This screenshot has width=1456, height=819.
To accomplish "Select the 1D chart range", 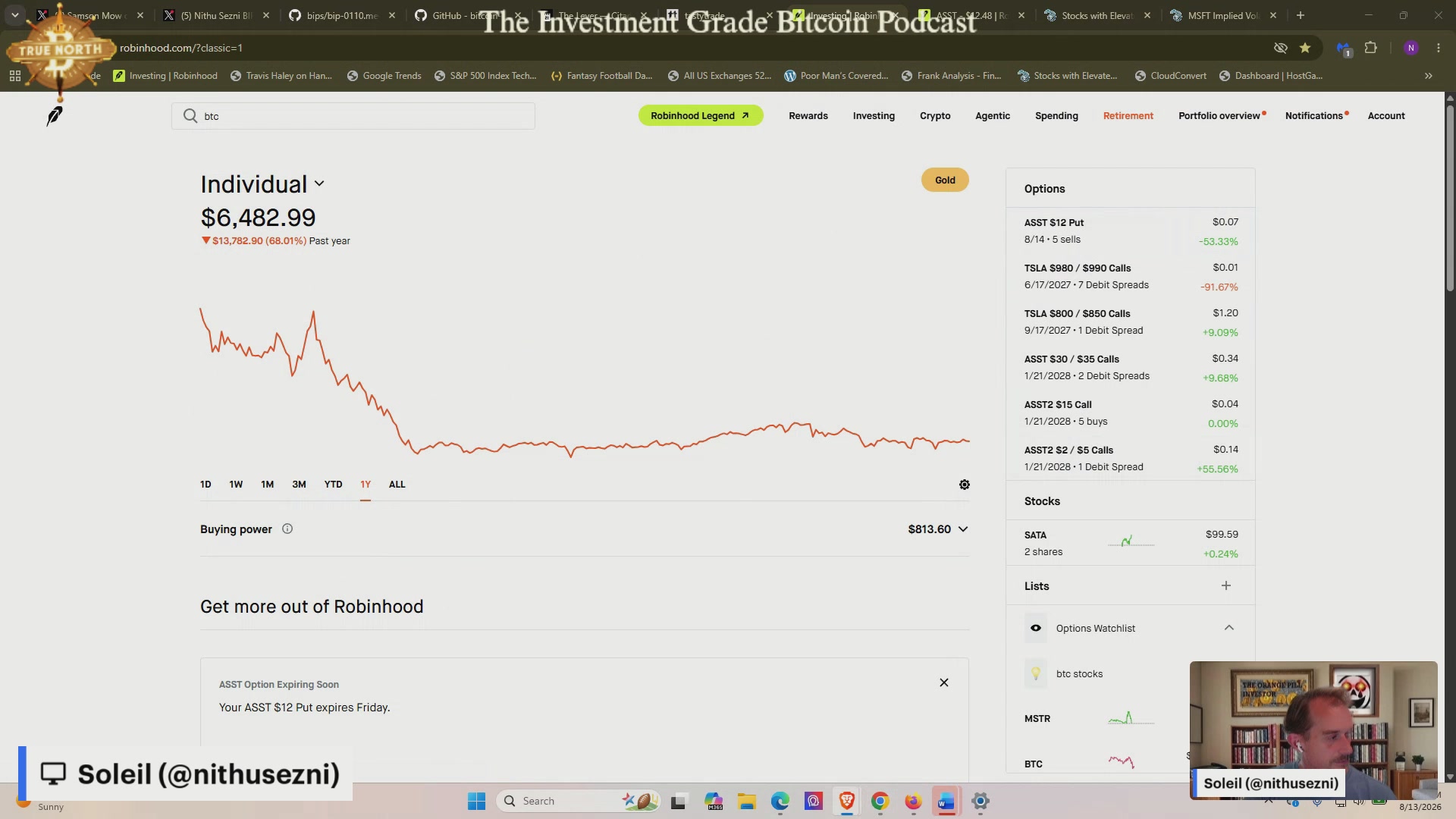I will tap(206, 485).
